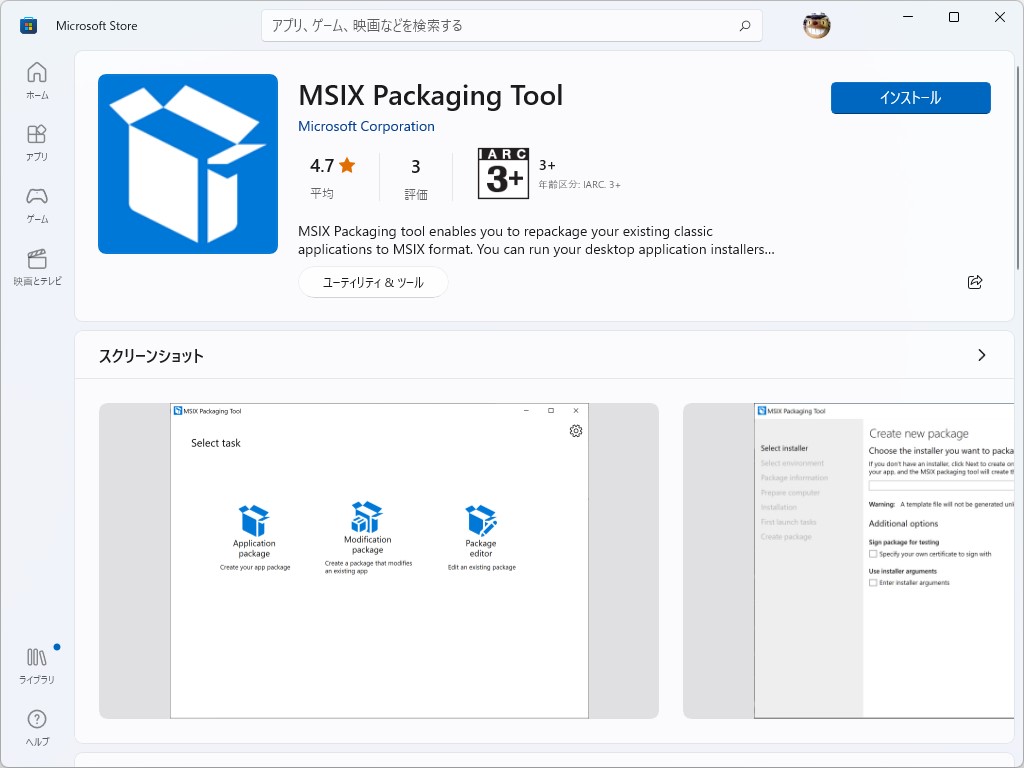Click the search magnifier icon

tap(745, 25)
